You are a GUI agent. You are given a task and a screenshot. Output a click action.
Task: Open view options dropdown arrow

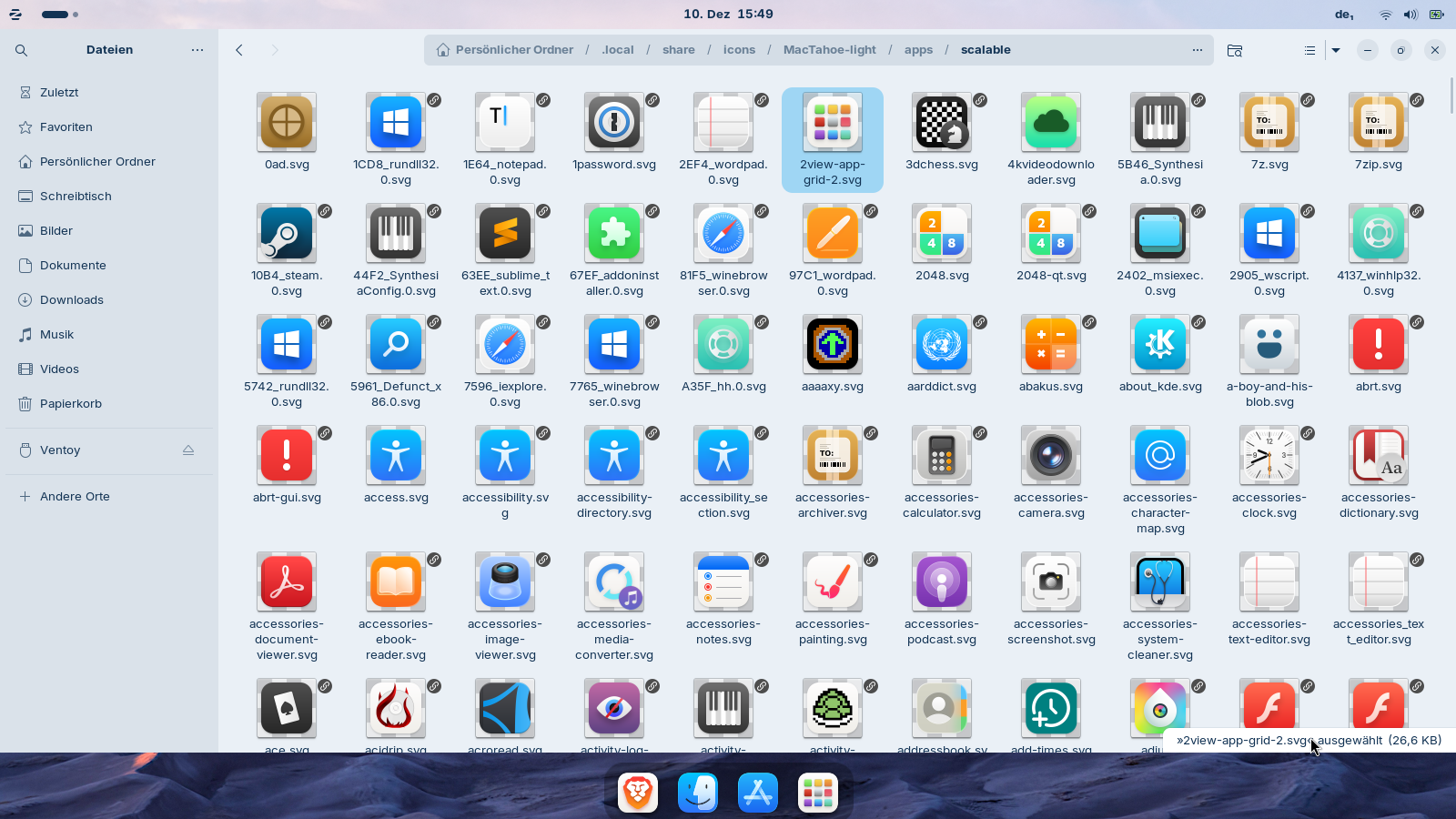[1336, 50]
